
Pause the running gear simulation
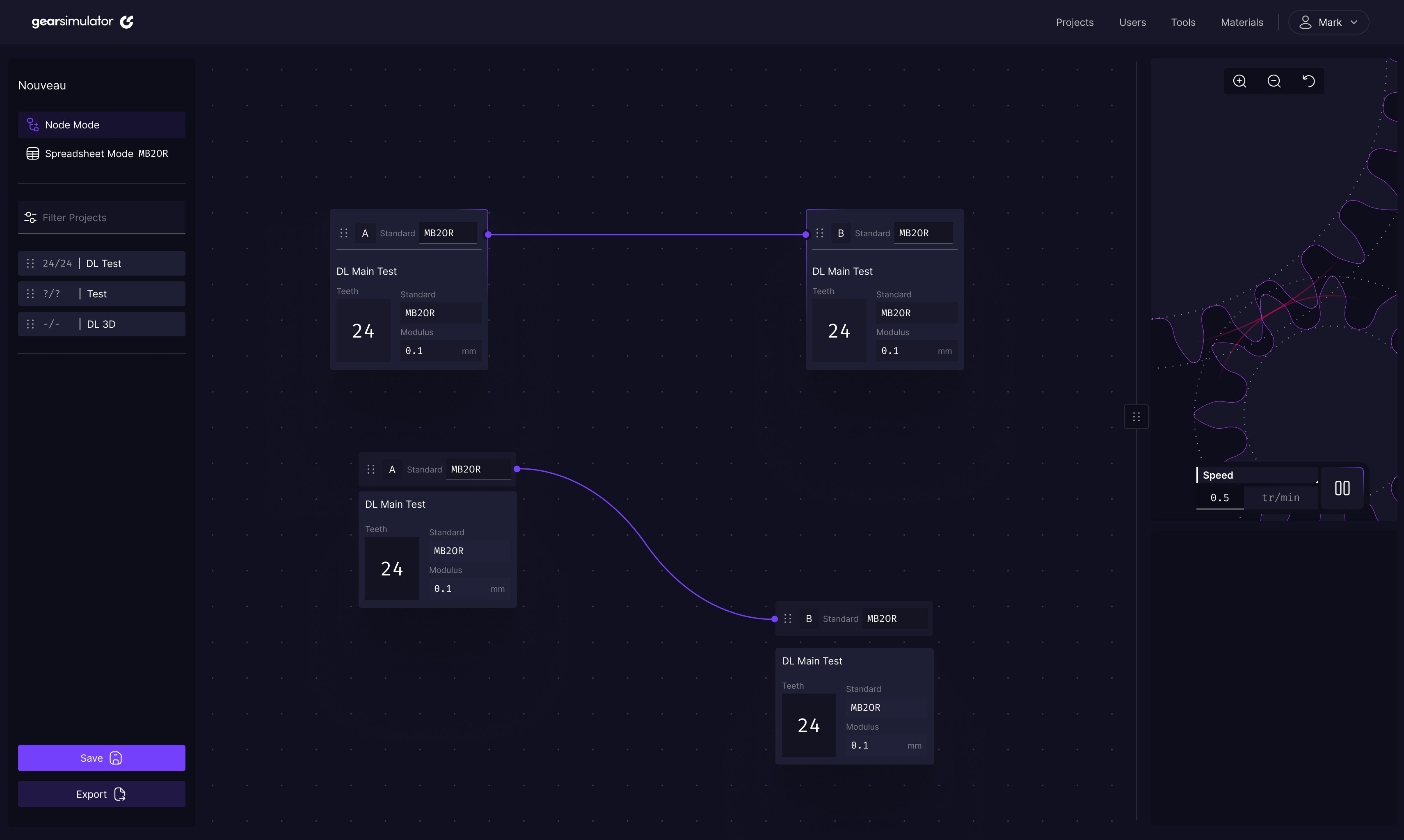point(1343,487)
